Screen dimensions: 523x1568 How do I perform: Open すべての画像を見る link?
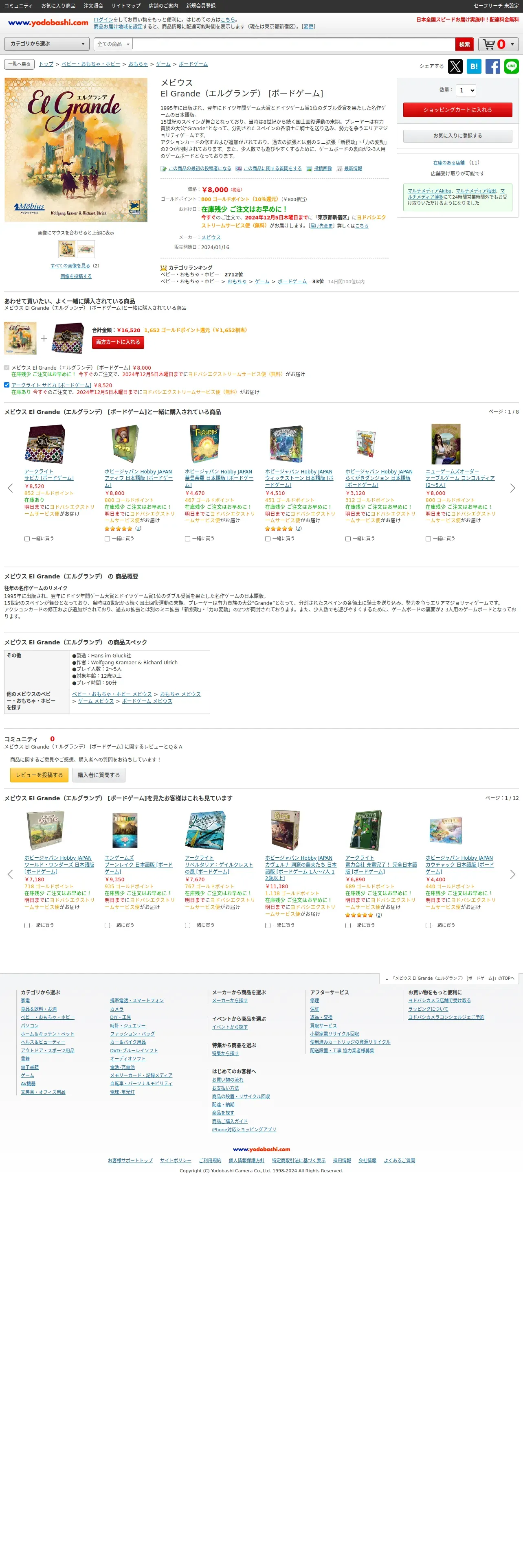point(70,266)
